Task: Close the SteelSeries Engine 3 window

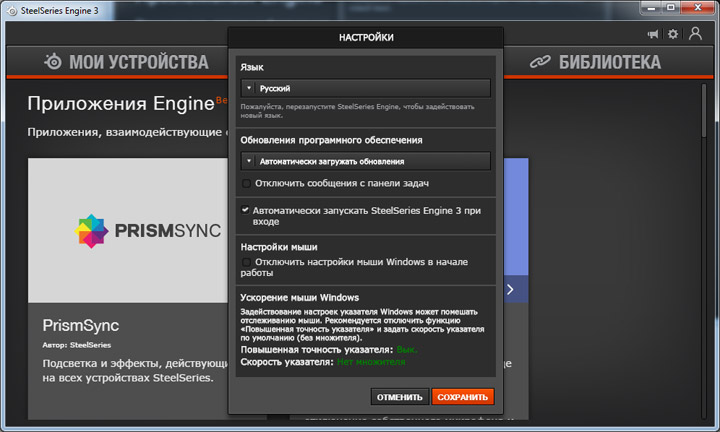Action: [x=698, y=8]
